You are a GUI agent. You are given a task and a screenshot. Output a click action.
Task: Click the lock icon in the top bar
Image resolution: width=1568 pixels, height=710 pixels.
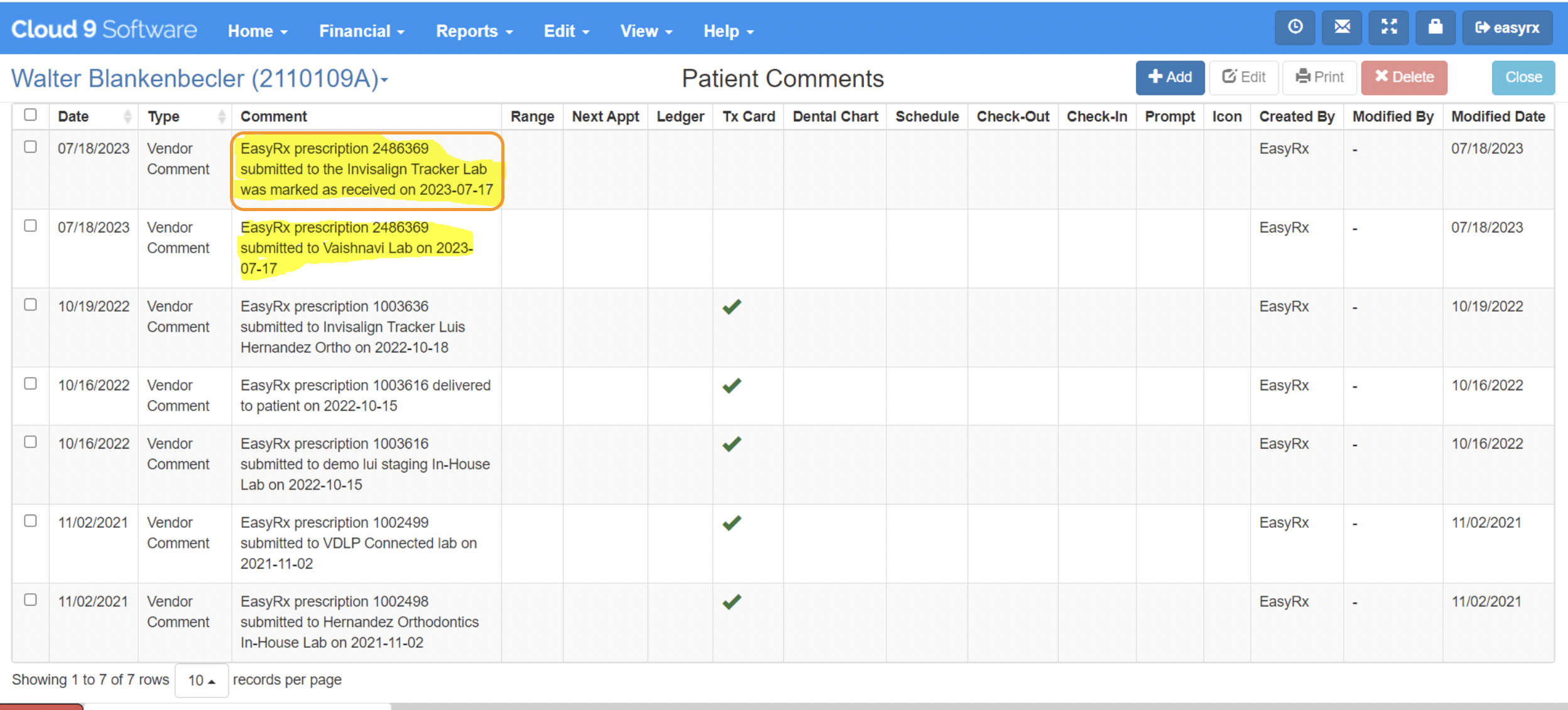[1435, 28]
